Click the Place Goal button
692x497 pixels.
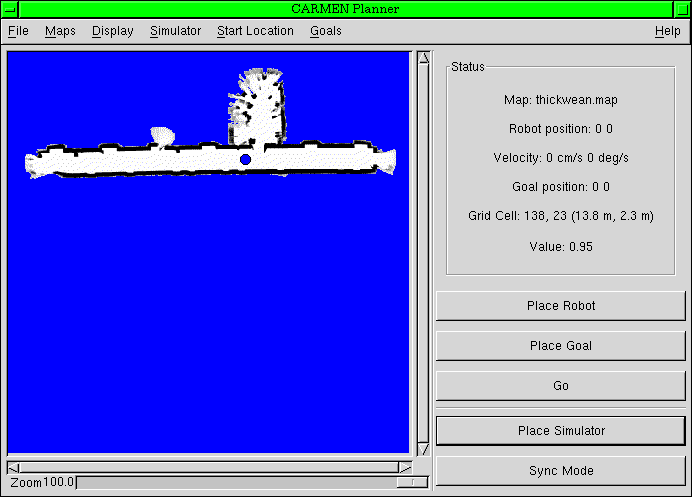coord(561,346)
